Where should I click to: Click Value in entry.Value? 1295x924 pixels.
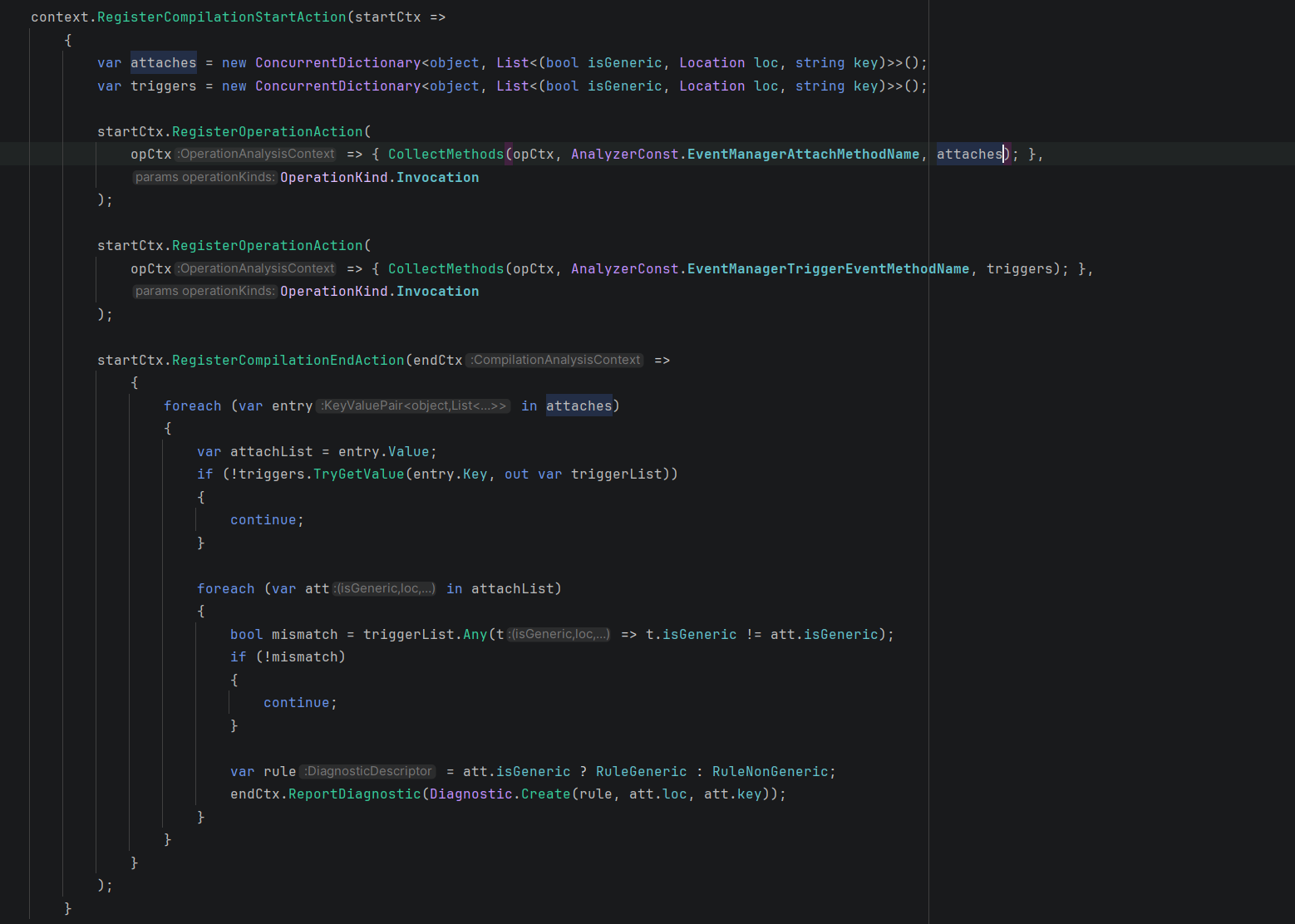pyautogui.click(x=409, y=451)
